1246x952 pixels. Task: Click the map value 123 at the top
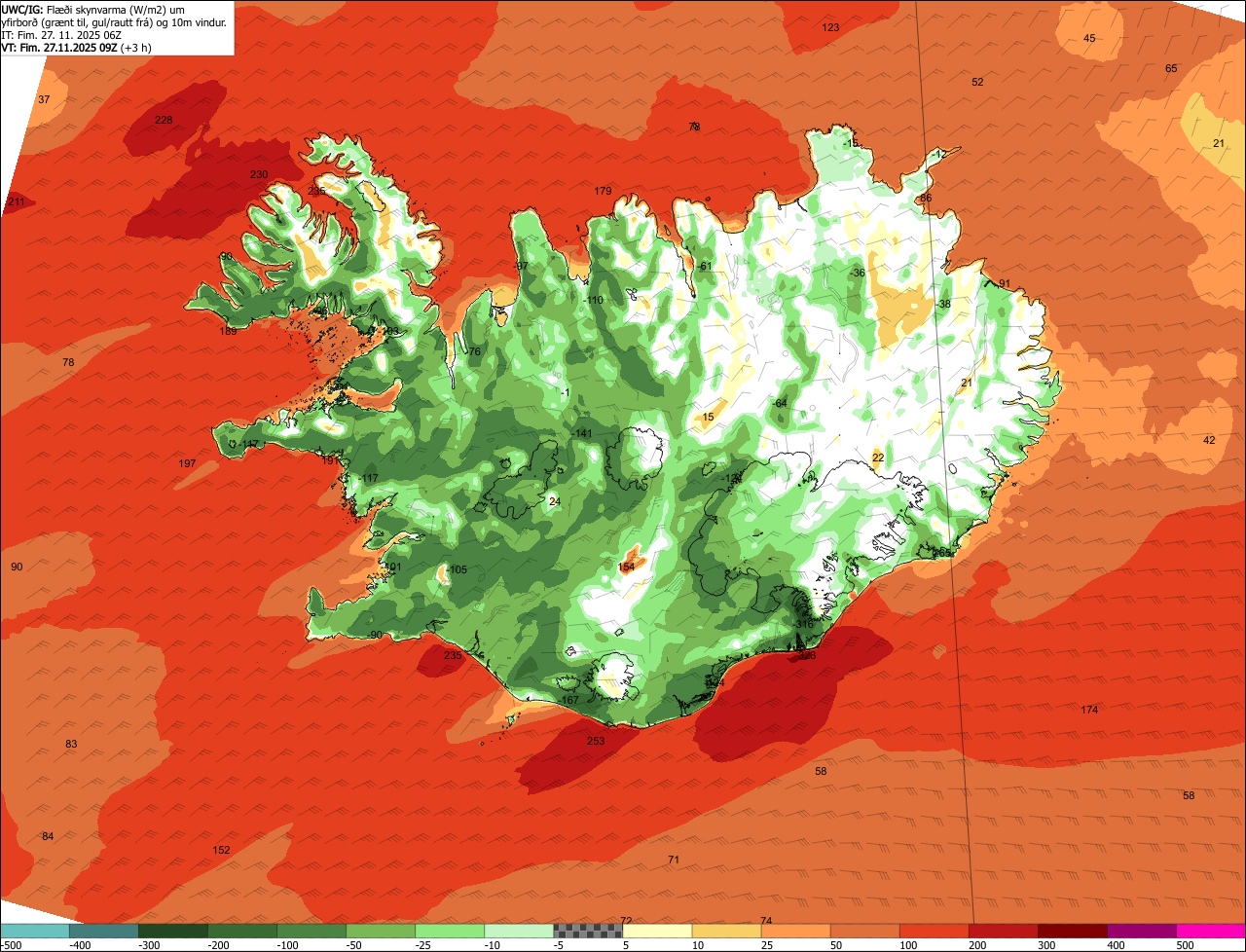click(x=830, y=27)
